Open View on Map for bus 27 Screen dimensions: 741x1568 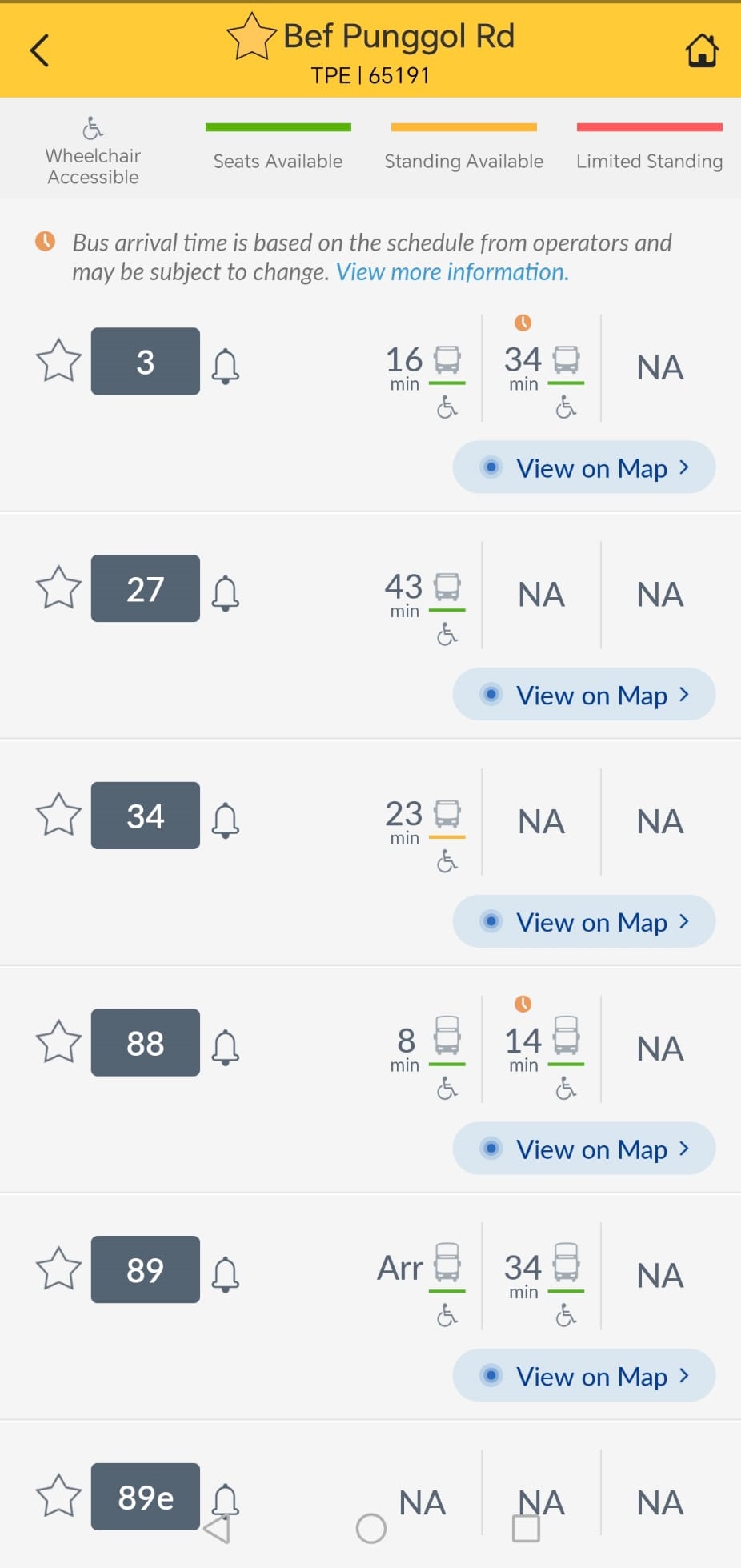pos(584,695)
